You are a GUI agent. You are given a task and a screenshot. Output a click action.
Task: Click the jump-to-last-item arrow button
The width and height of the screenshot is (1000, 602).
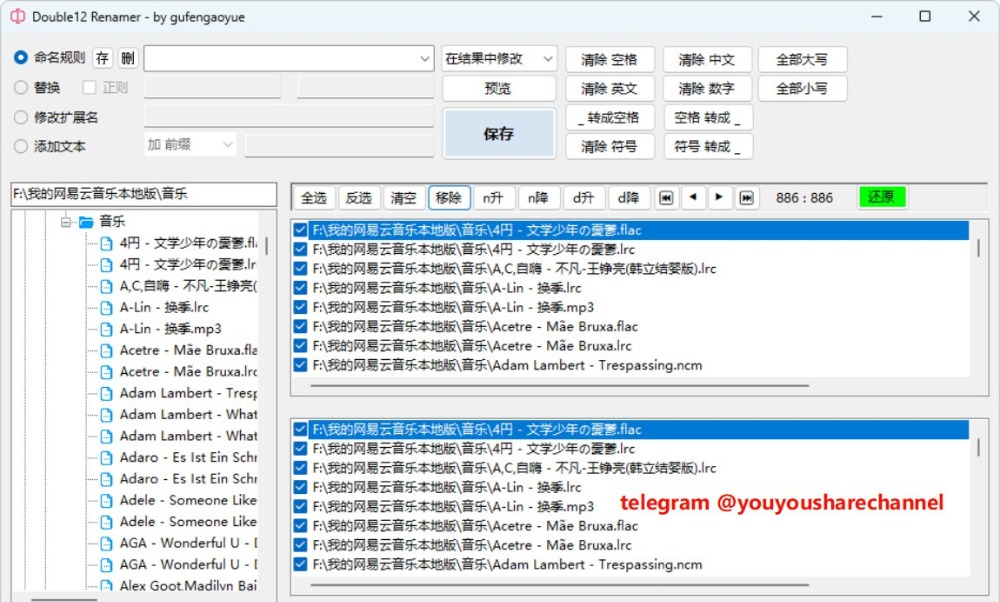(746, 198)
